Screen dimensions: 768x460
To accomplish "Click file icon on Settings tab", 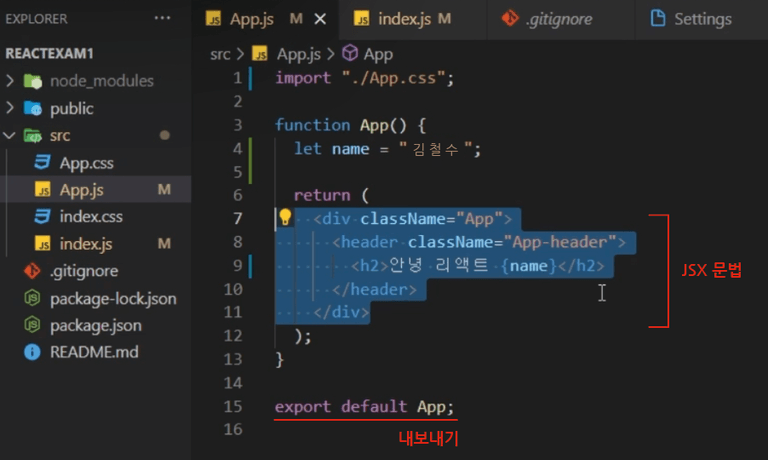I will [x=658, y=18].
